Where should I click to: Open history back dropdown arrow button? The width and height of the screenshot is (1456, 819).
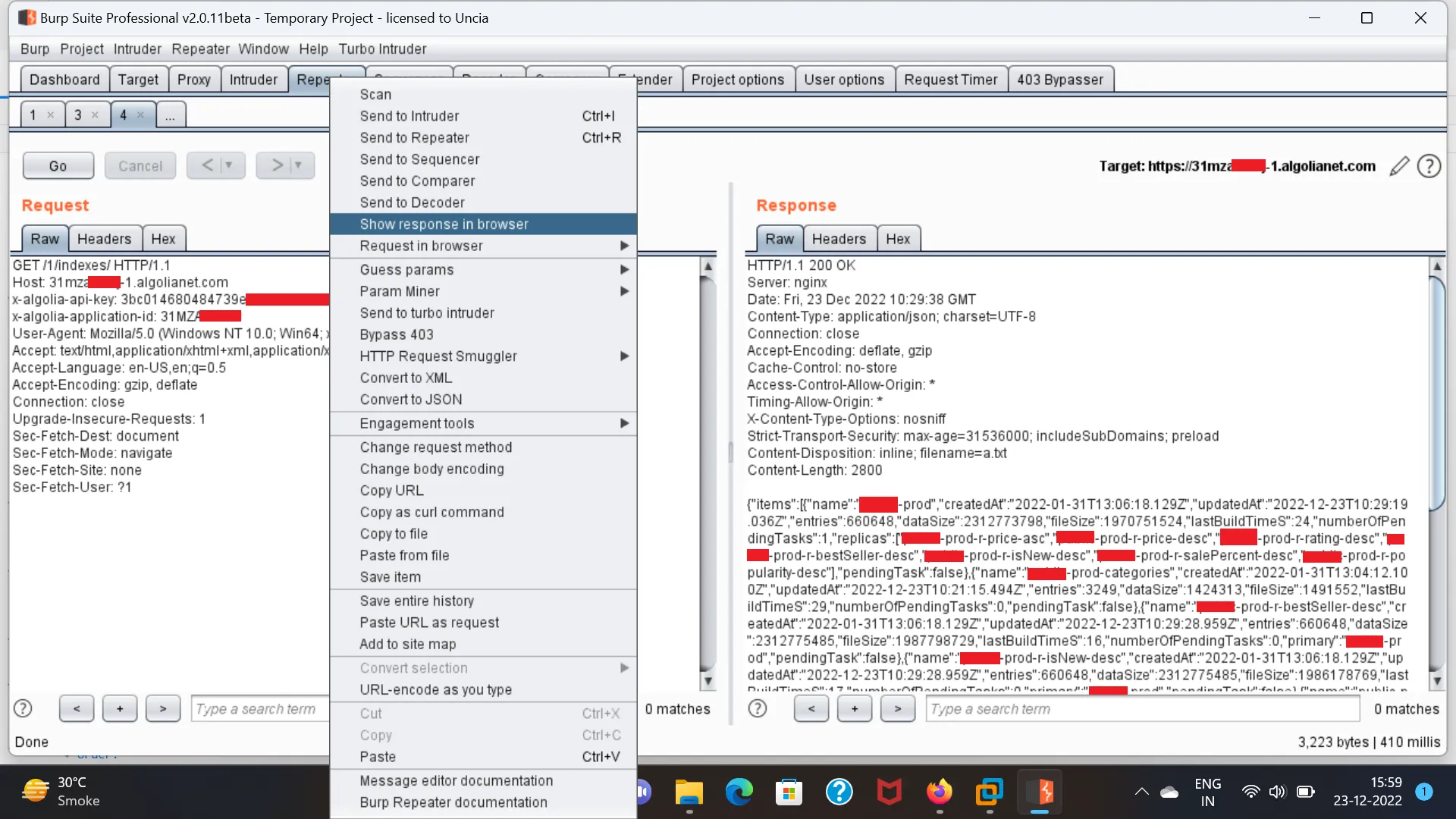click(x=228, y=165)
